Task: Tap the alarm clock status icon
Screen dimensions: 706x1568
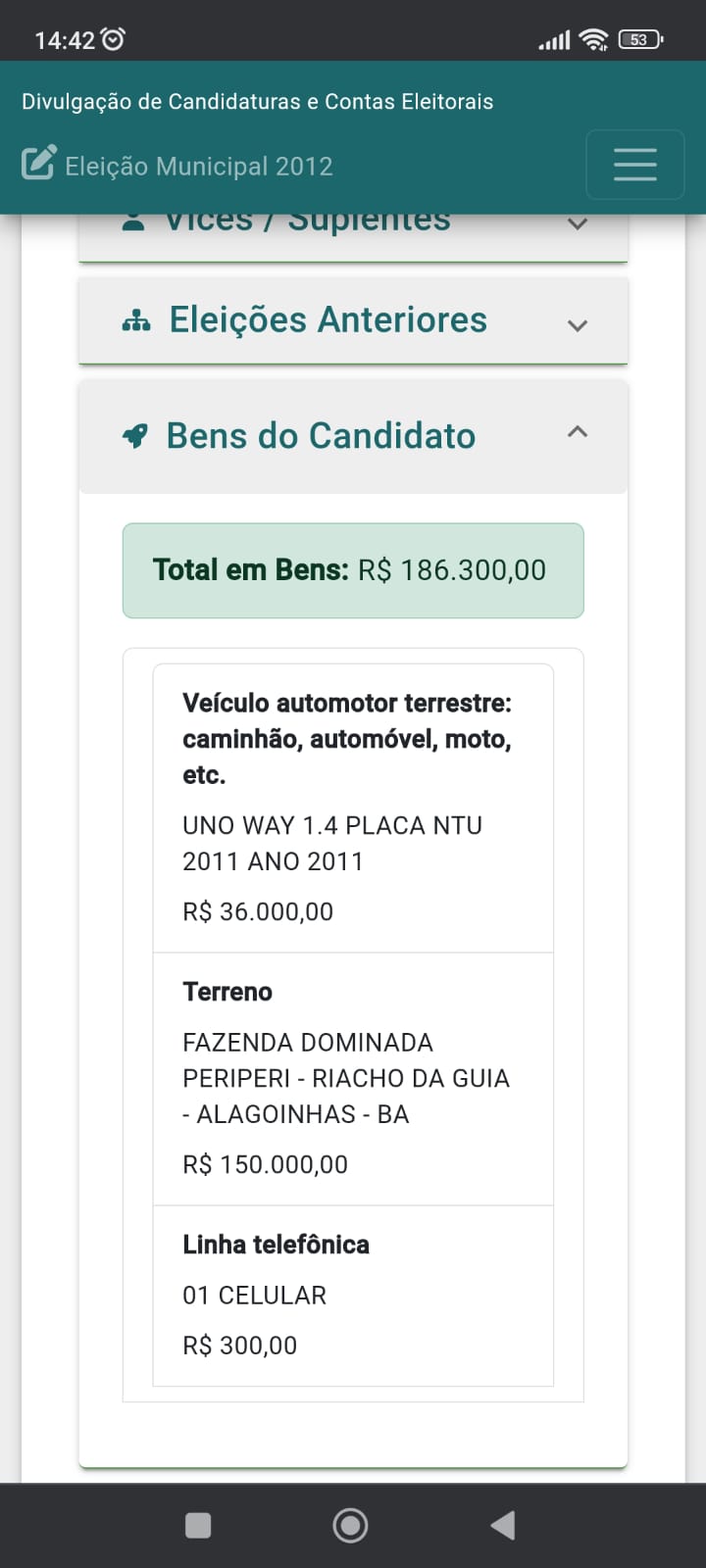Action: pyautogui.click(x=114, y=39)
